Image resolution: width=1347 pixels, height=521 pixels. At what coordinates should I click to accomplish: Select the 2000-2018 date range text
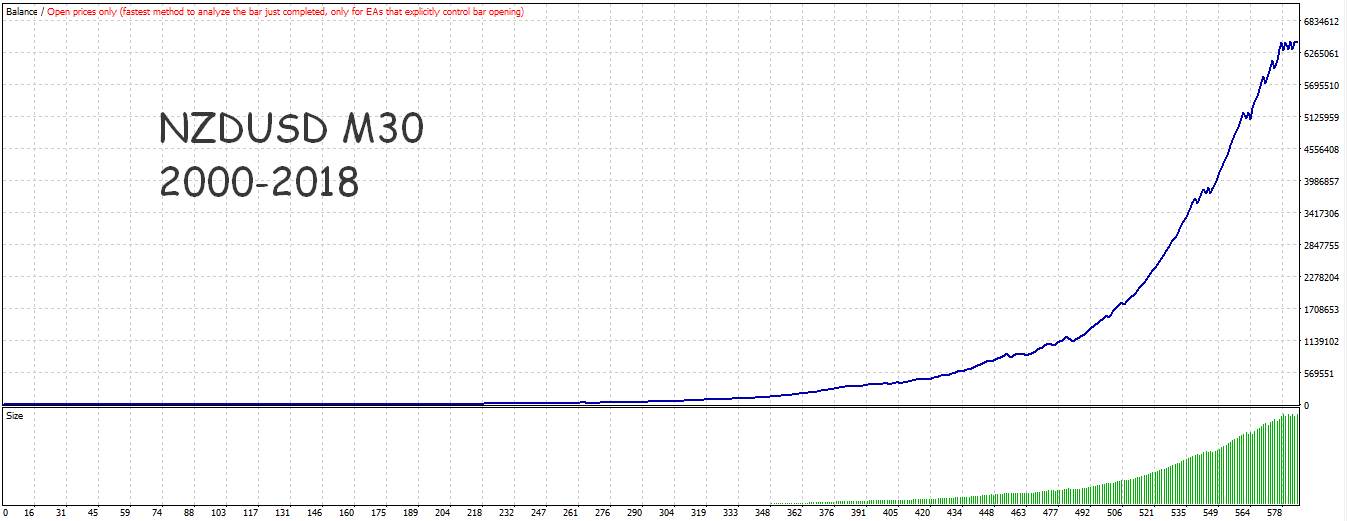click(259, 182)
